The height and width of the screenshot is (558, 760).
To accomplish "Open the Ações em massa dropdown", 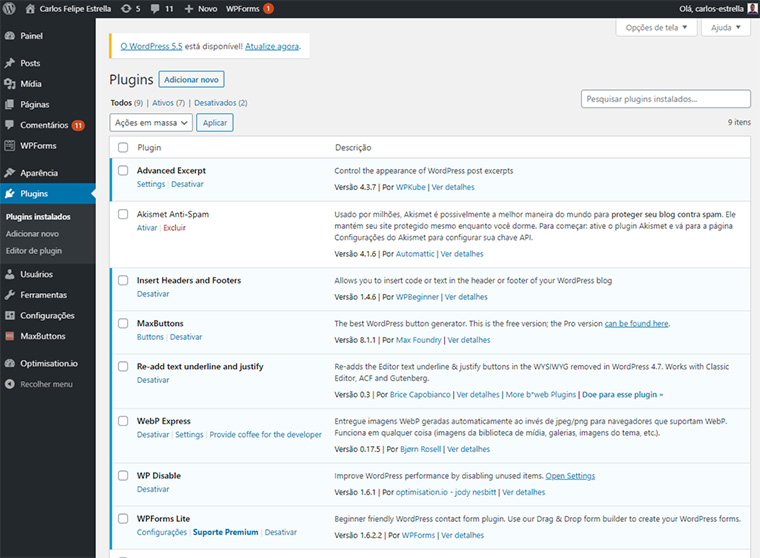I will pos(151,123).
